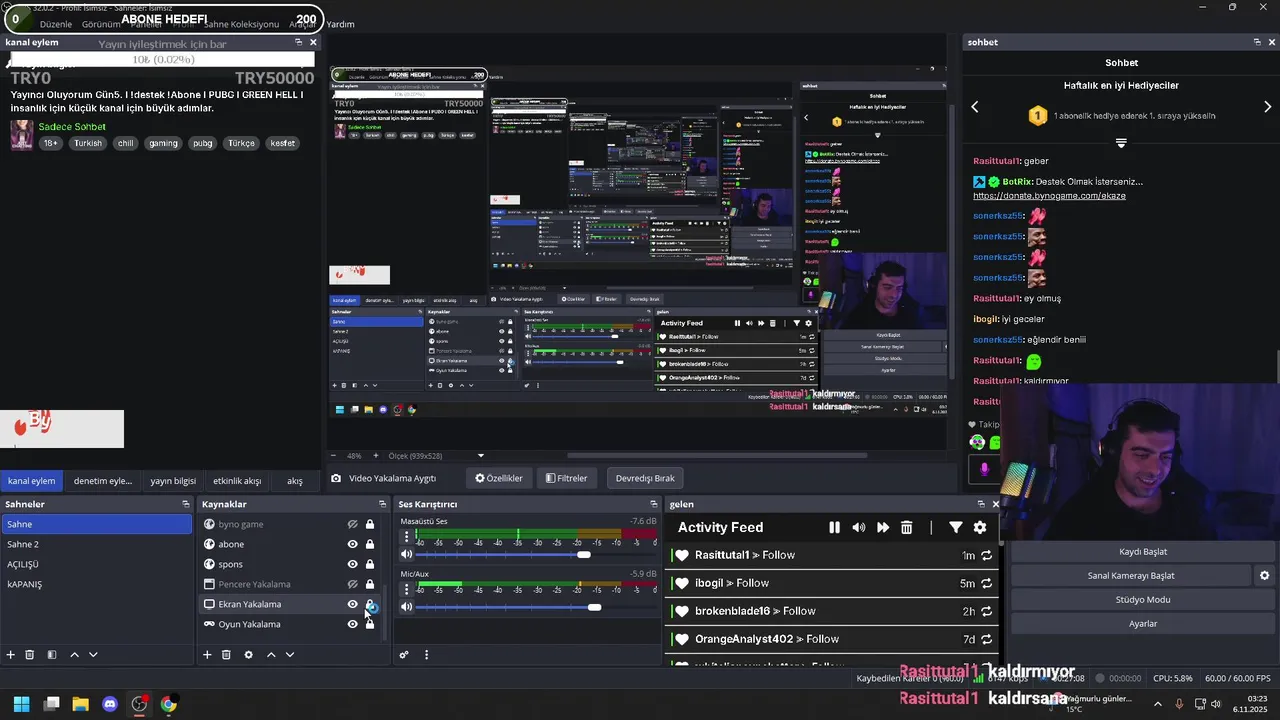The width and height of the screenshot is (1280, 720).
Task: Mute Mic/Aux speaker icon
Action: (406, 607)
